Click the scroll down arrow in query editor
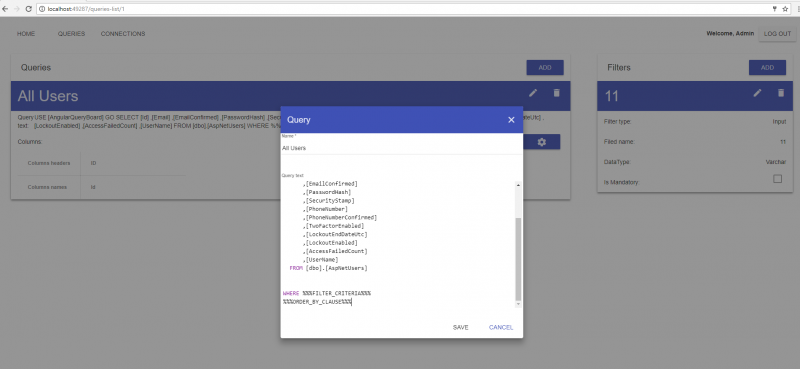The height and width of the screenshot is (369, 800). click(x=518, y=304)
